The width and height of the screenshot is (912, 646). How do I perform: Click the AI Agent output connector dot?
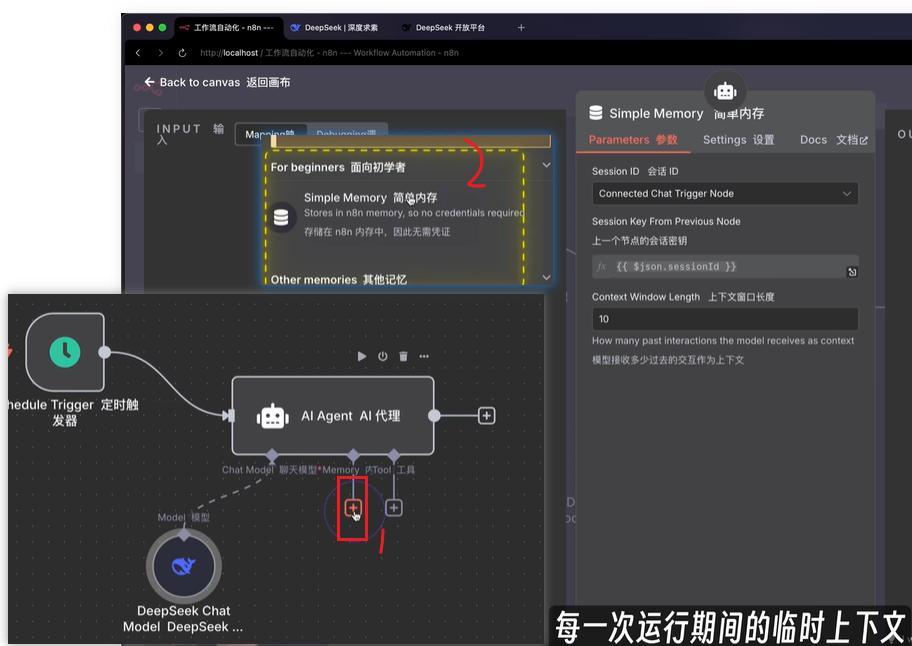[434, 416]
